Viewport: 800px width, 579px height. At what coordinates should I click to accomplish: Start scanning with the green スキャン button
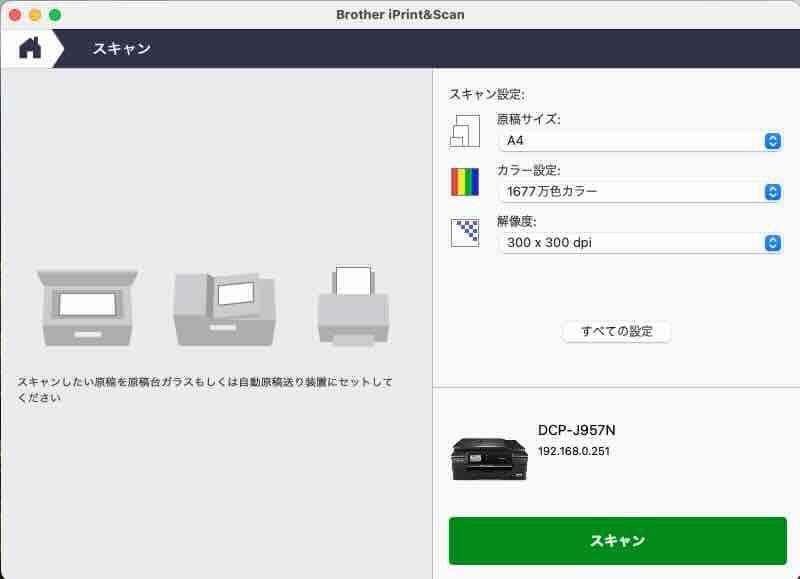tap(617, 541)
